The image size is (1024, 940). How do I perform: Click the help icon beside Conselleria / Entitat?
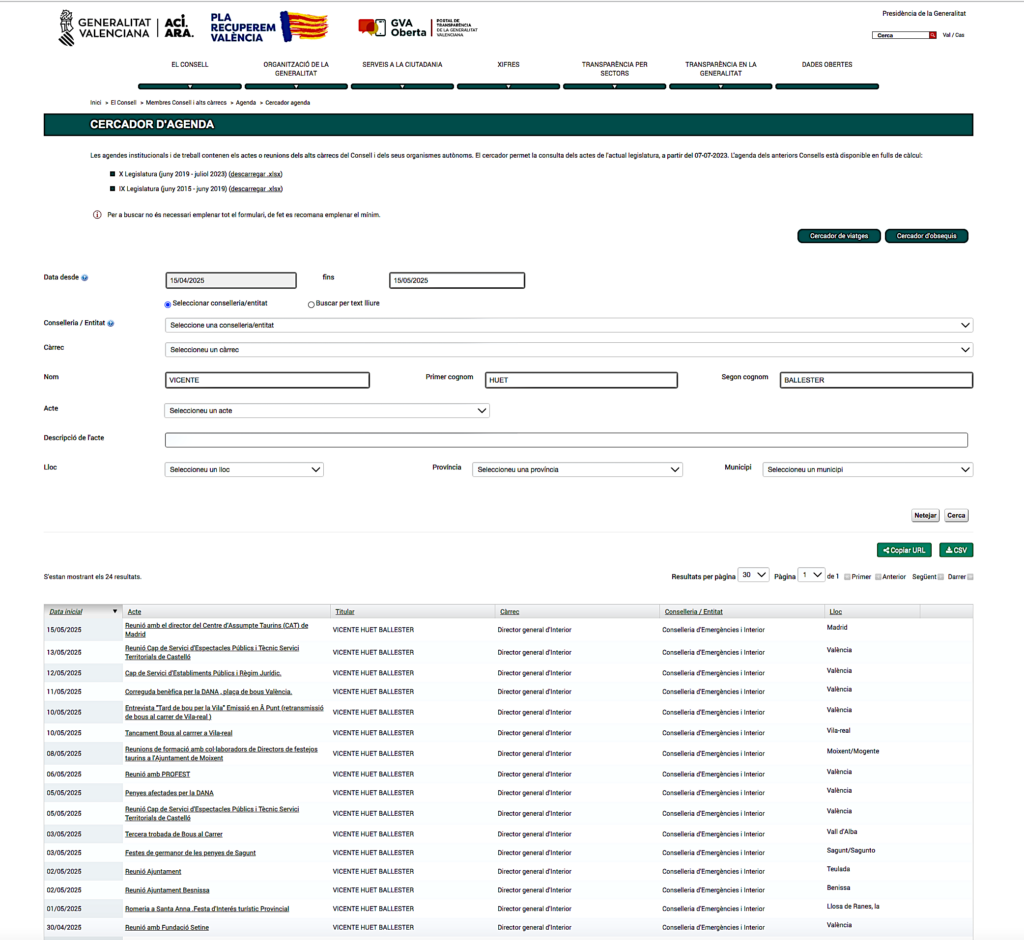click(x=110, y=324)
